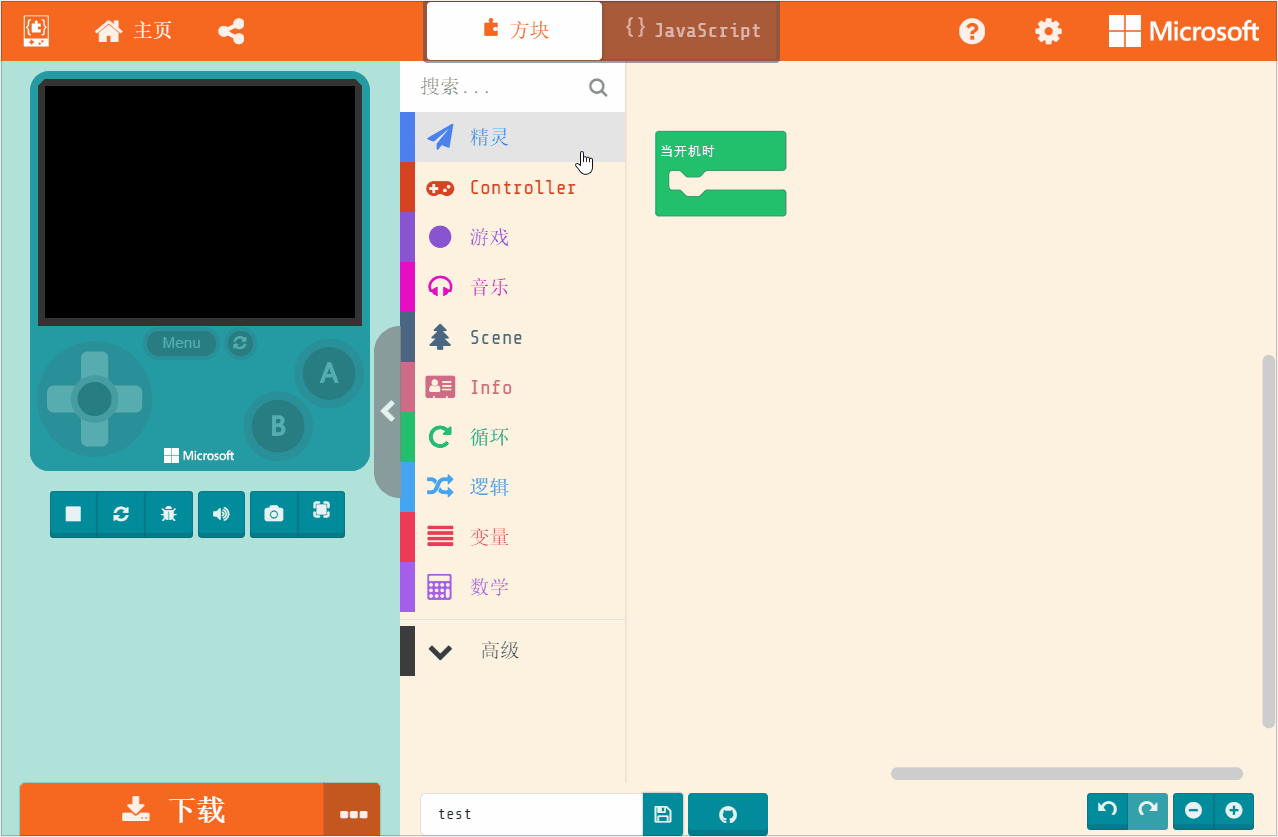Open the 游戏 game category

[513, 237]
